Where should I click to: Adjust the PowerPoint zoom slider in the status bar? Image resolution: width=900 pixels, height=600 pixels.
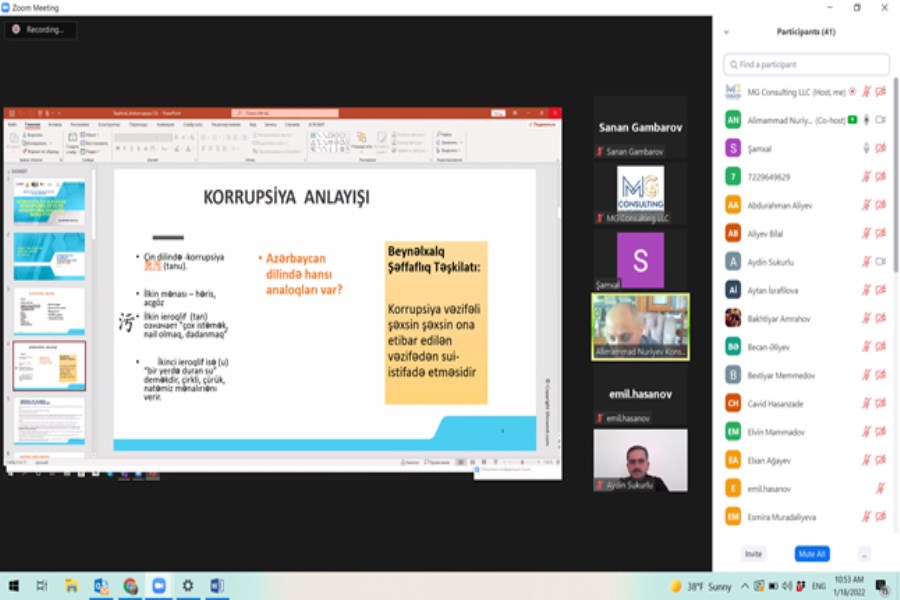[522, 462]
